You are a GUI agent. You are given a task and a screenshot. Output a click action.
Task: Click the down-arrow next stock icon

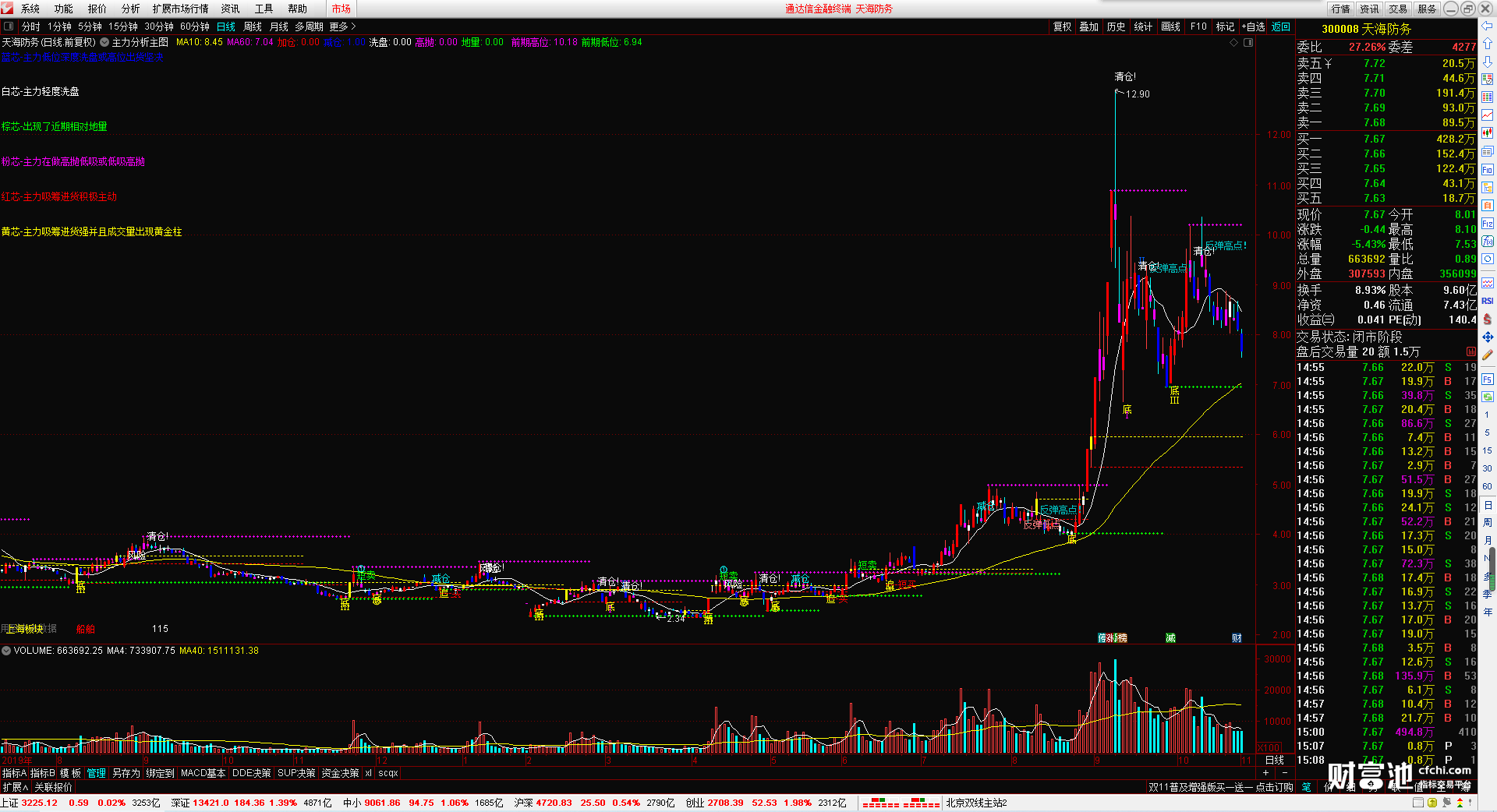click(x=1488, y=62)
